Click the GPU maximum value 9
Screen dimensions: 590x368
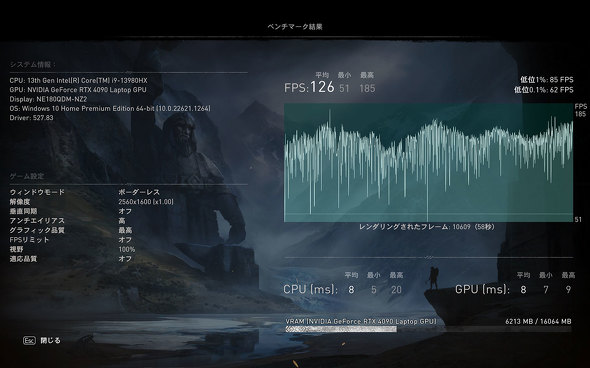click(568, 290)
